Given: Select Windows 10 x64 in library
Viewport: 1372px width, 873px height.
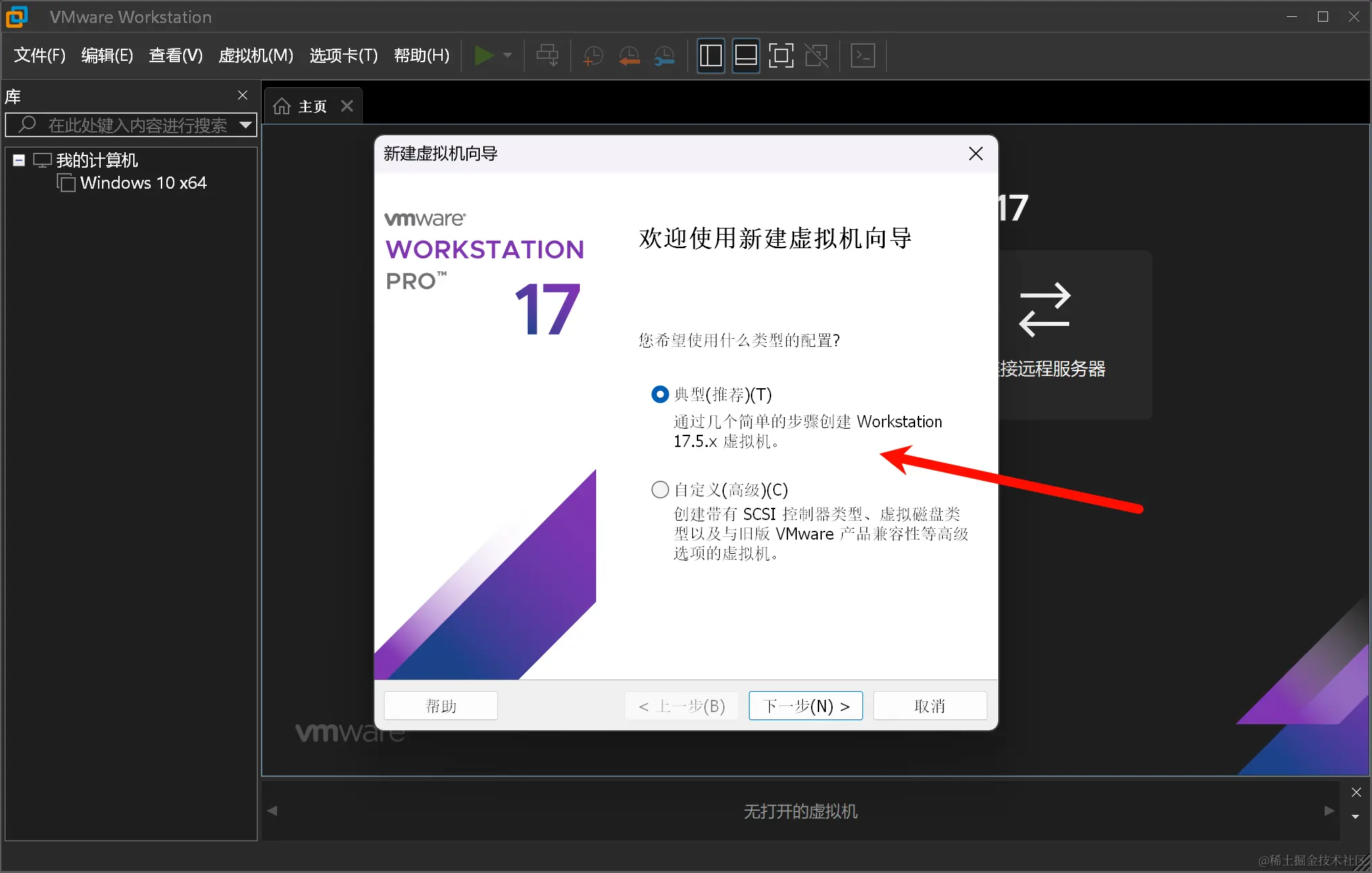Looking at the screenshot, I should coord(143,183).
